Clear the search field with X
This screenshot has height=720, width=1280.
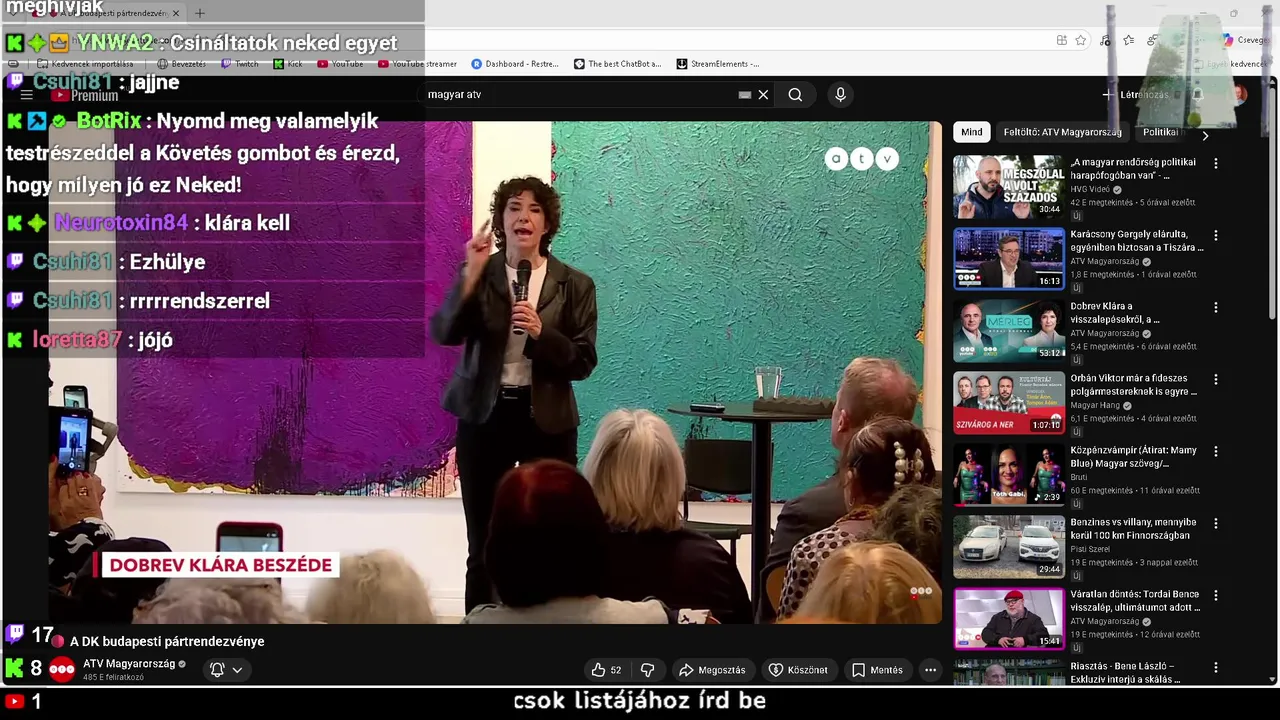tap(763, 94)
